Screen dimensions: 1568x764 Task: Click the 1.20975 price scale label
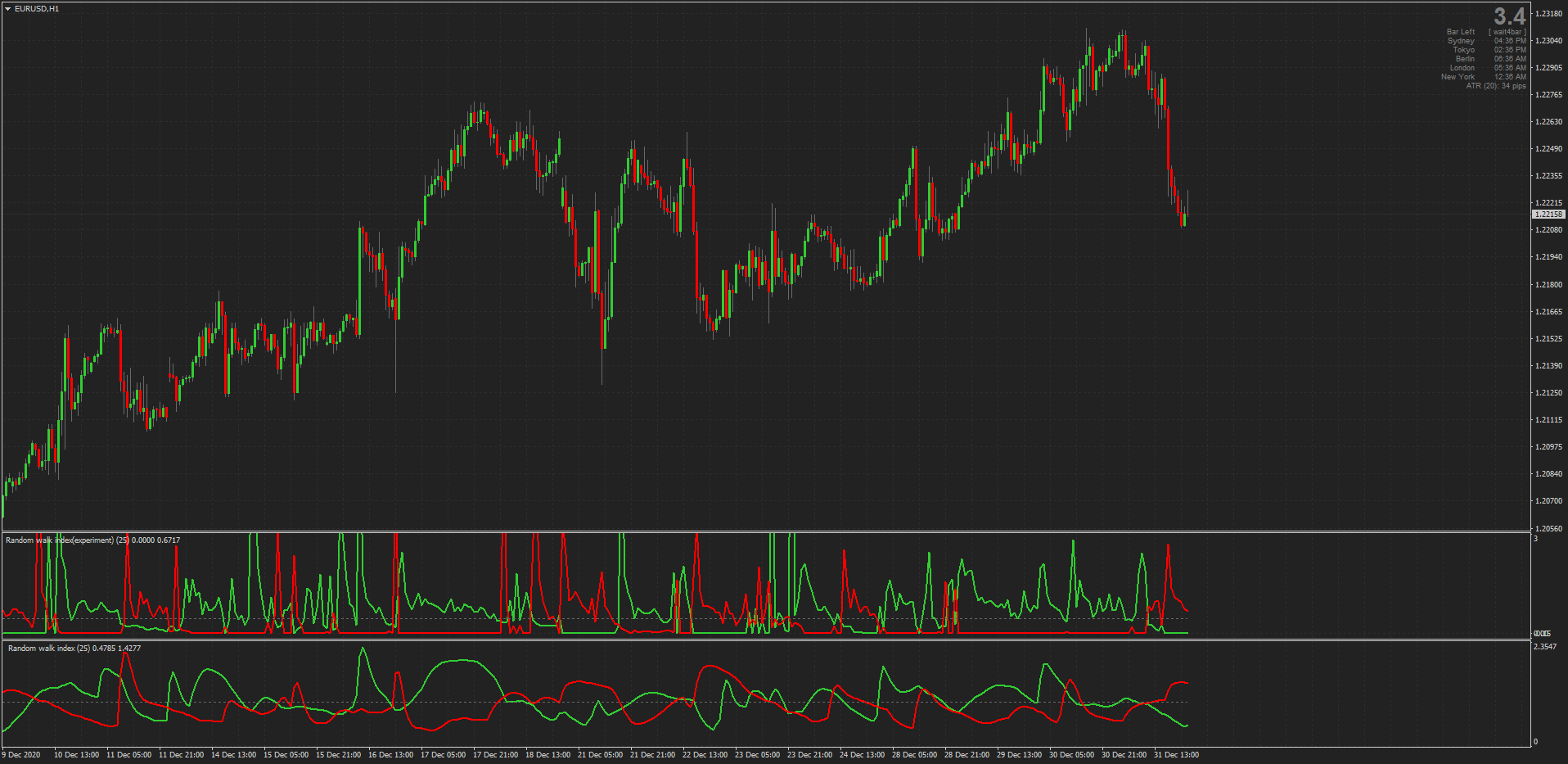[x=1548, y=447]
